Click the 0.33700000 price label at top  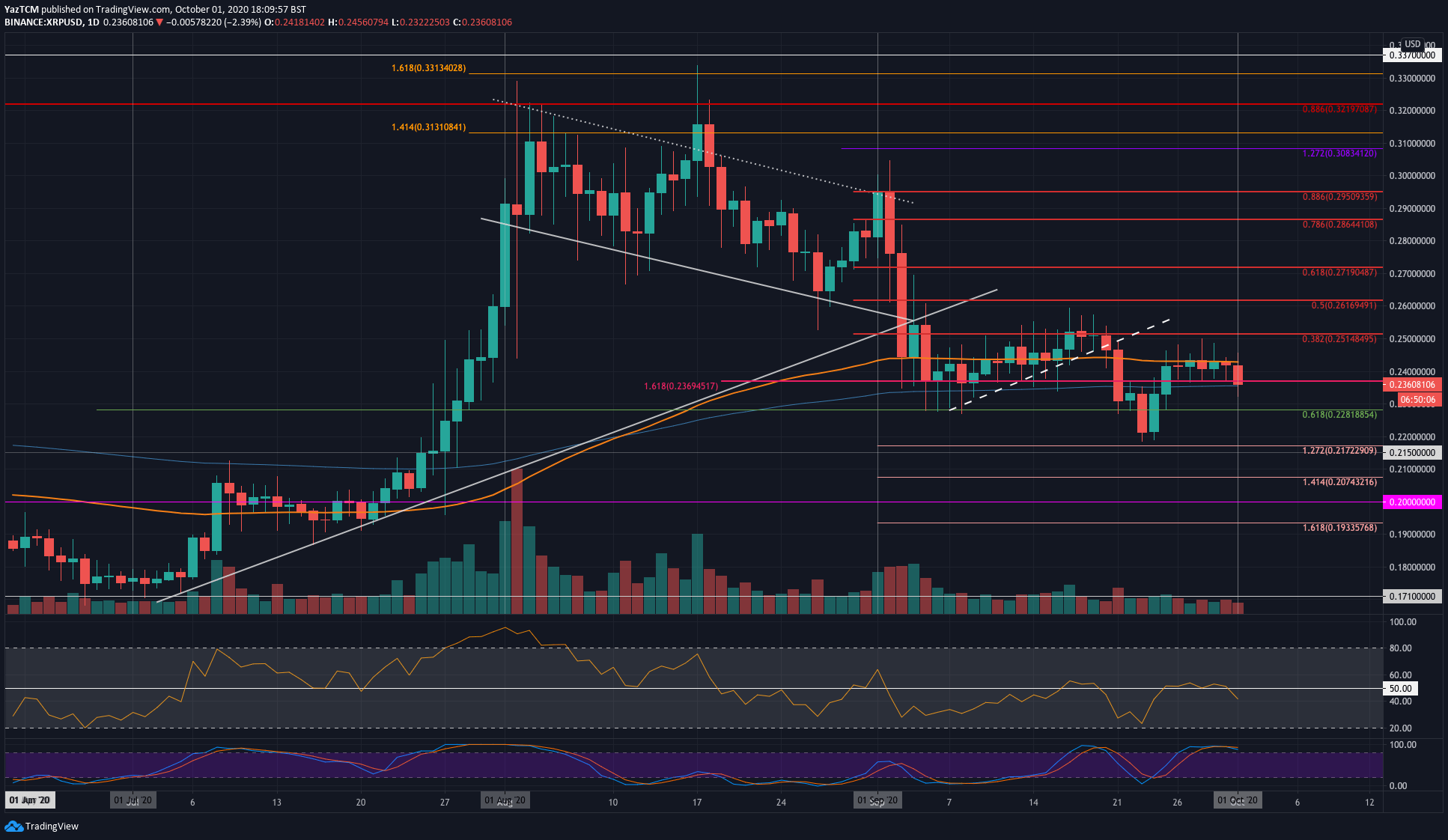[1412, 55]
